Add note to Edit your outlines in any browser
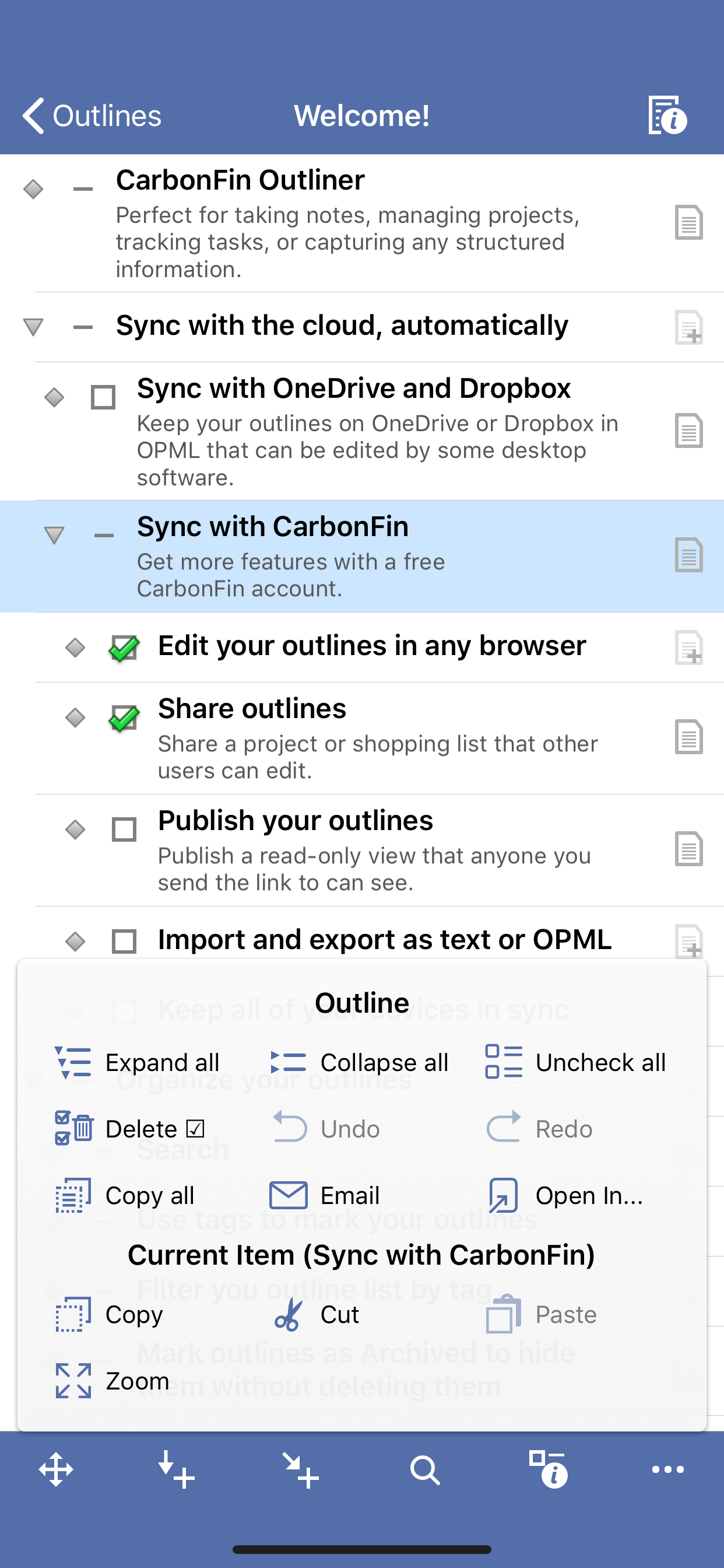This screenshot has width=724, height=1568. (x=688, y=647)
